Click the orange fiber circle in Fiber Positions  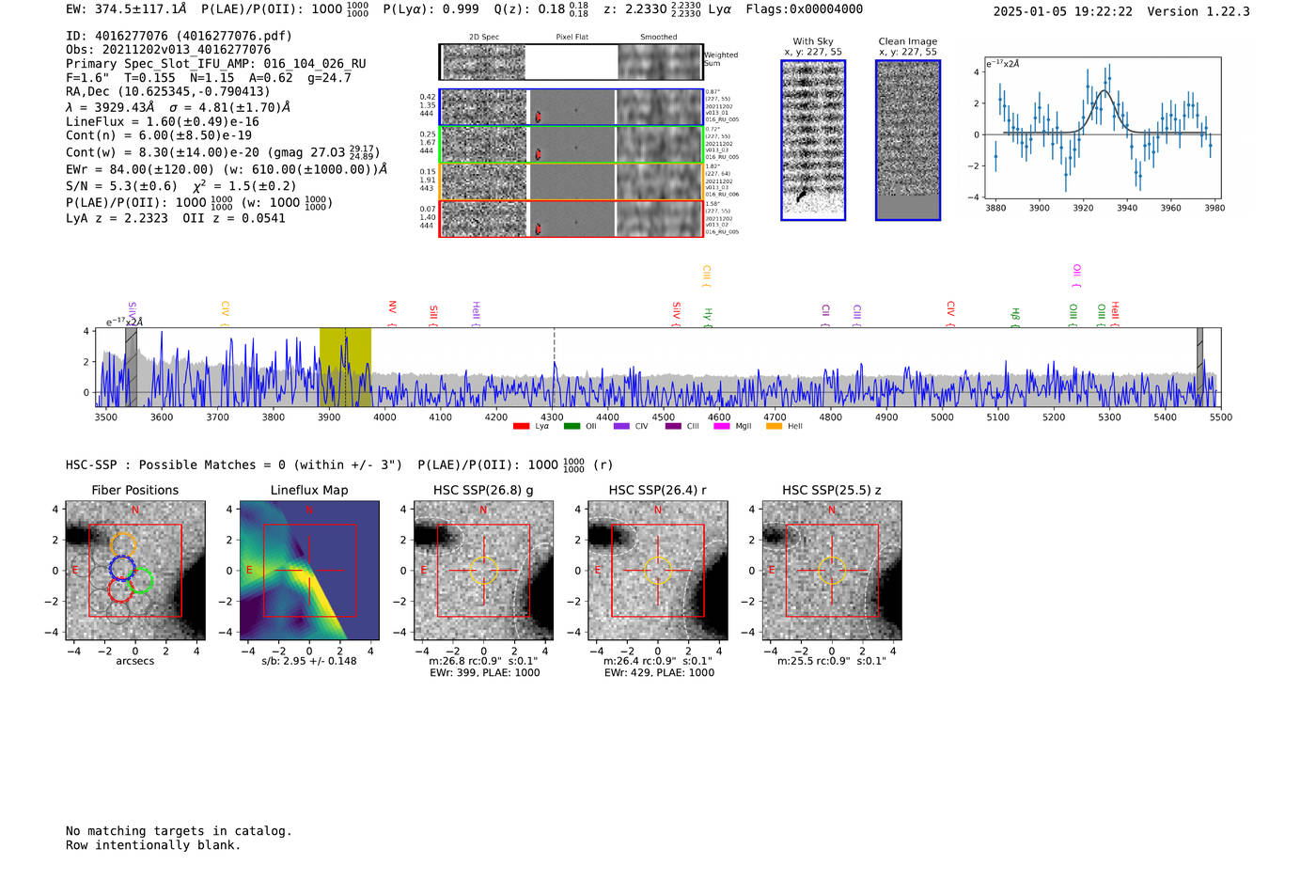tap(123, 544)
